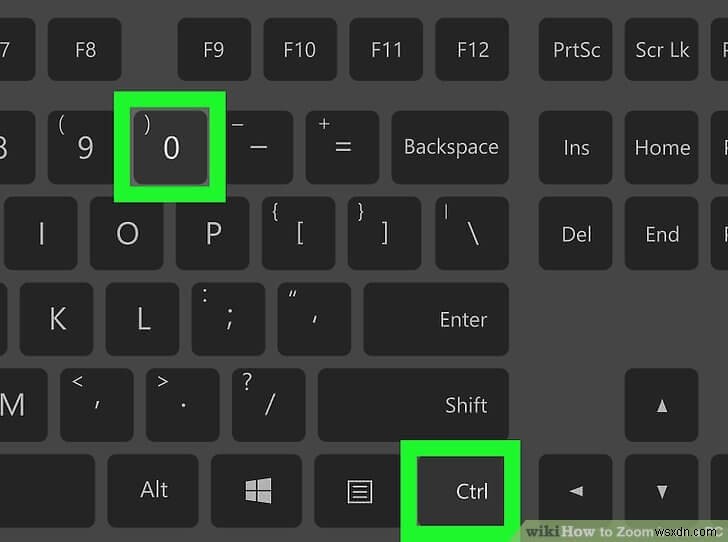Click the Scr Lk key
728x542 pixels.
click(662, 49)
